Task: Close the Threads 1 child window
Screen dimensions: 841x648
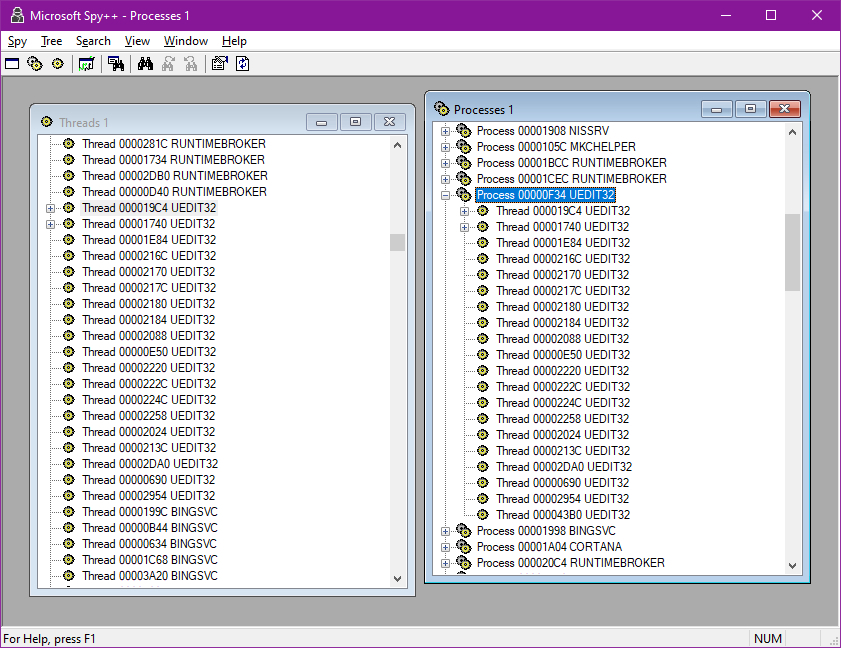Action: point(390,122)
